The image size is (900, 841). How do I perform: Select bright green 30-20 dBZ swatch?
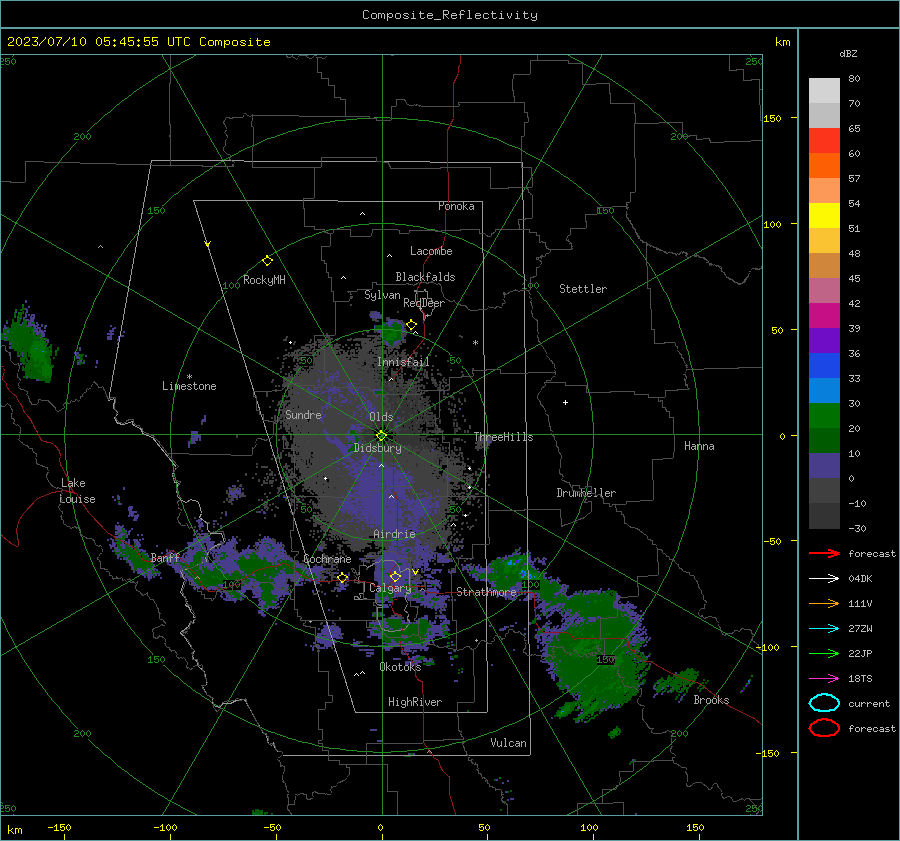(824, 415)
